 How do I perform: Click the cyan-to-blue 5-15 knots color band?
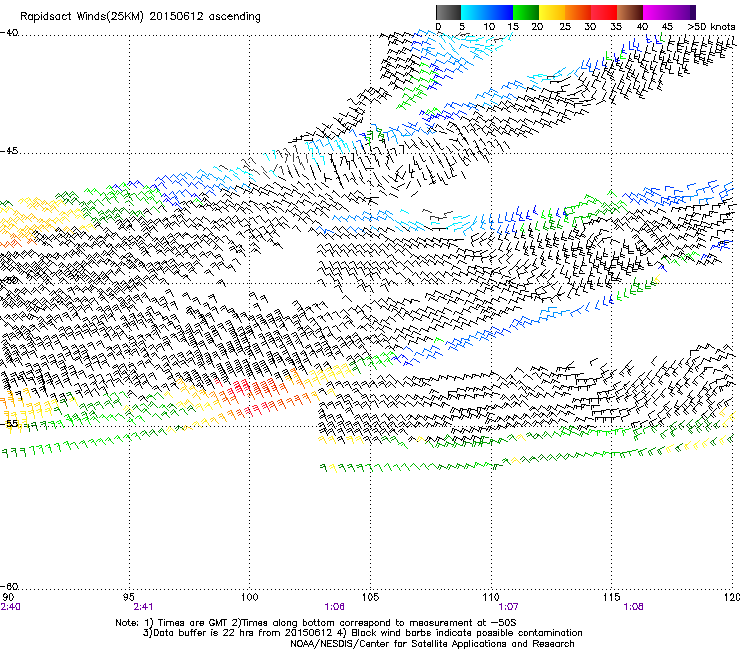click(x=487, y=12)
